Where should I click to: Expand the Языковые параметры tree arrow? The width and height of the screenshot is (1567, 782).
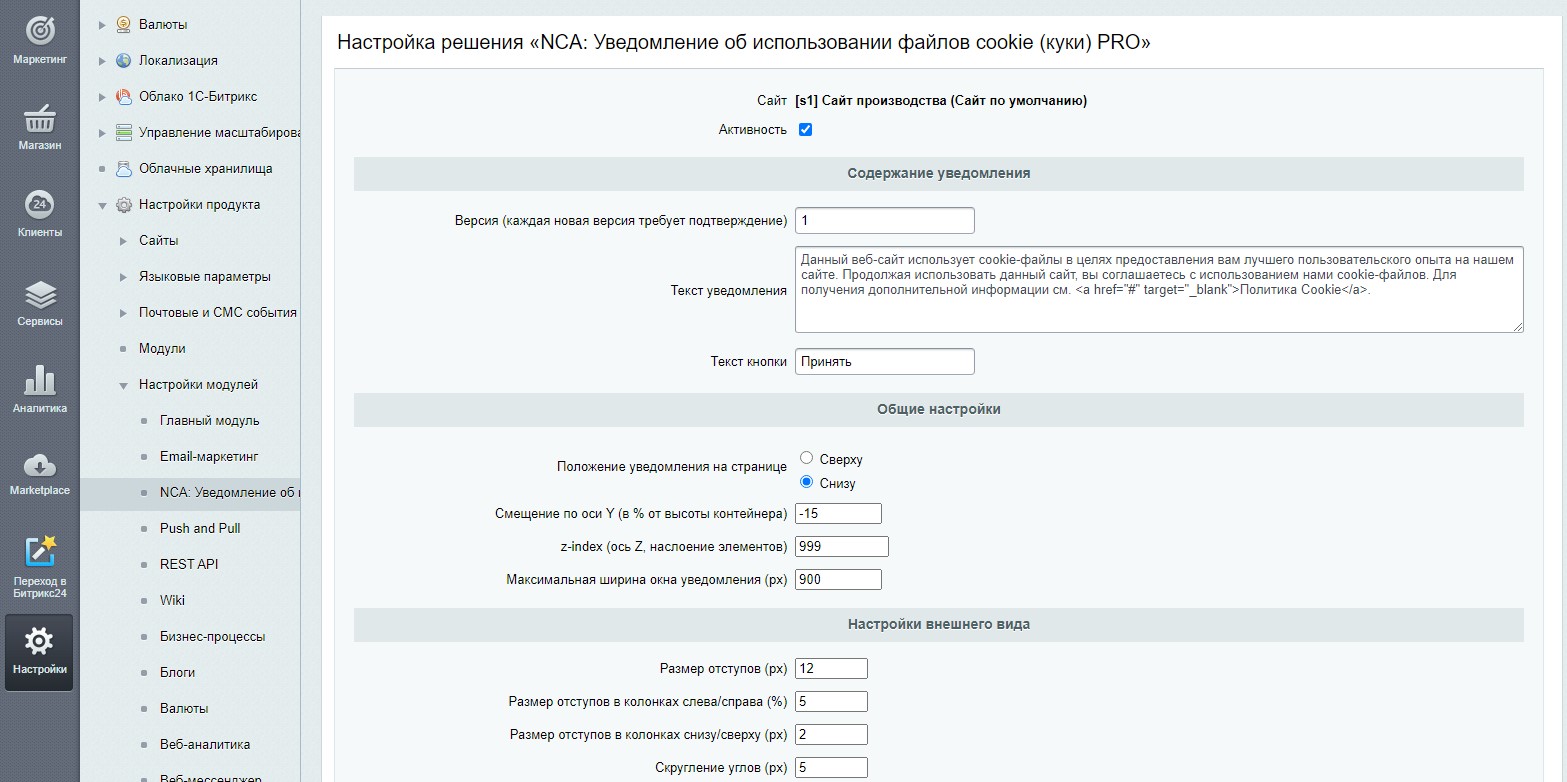(x=123, y=277)
